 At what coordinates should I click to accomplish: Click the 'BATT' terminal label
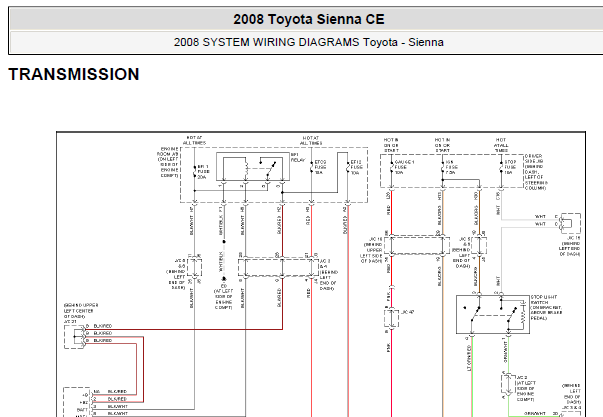(82, 410)
